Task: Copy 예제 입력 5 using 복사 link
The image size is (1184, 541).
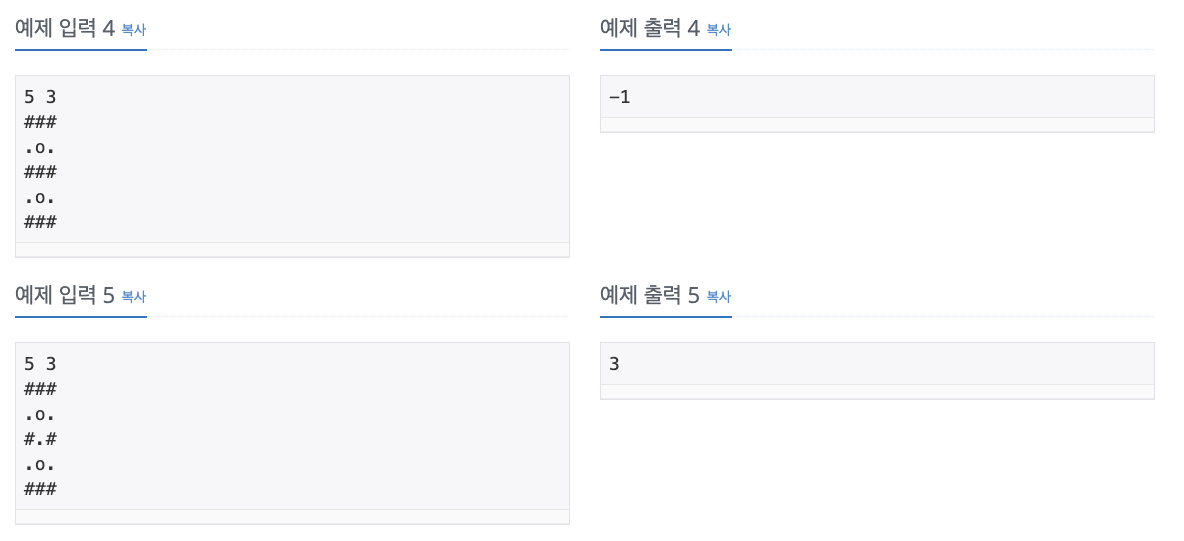Action: coord(134,297)
